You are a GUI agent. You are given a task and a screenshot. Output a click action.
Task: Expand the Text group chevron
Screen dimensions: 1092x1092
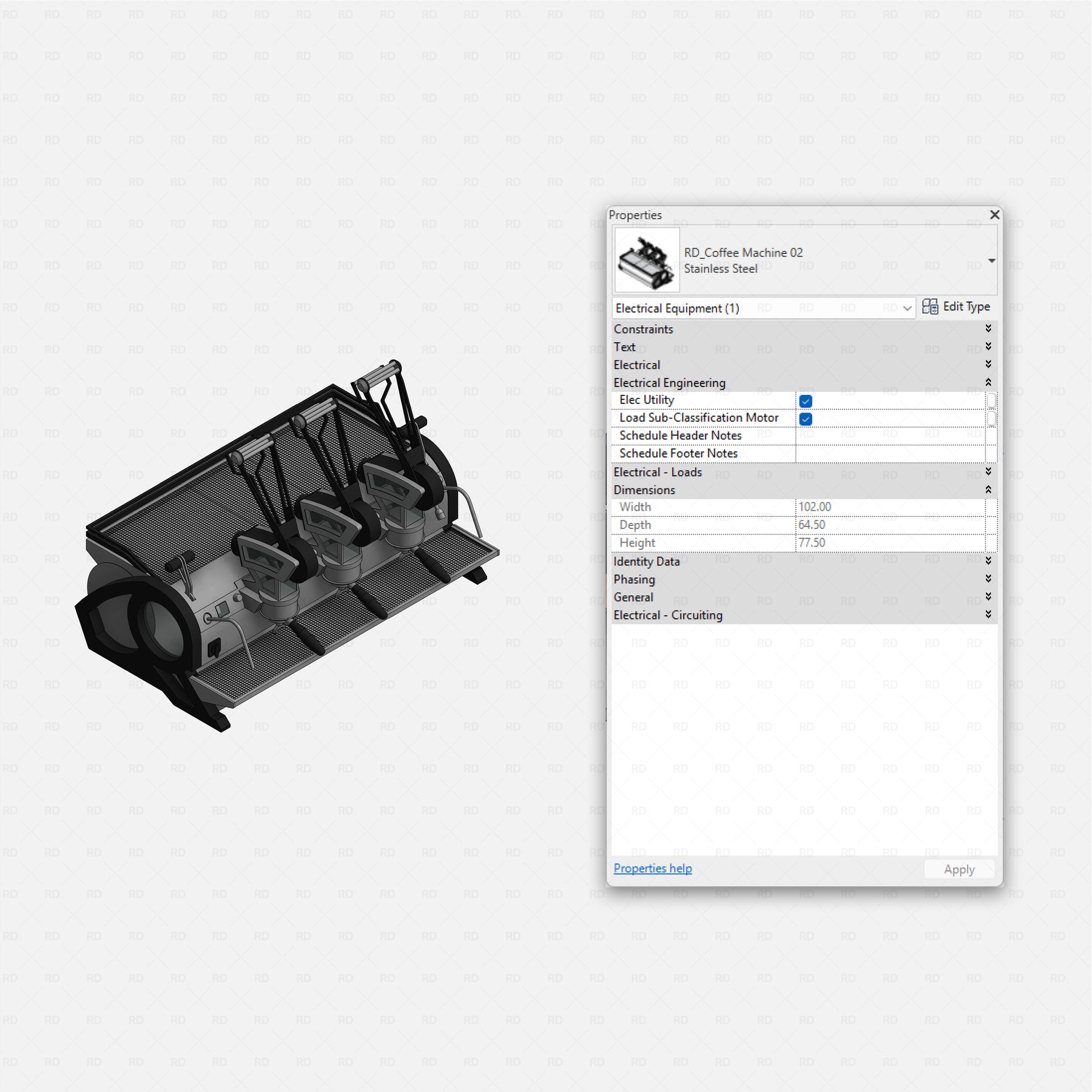click(x=988, y=346)
